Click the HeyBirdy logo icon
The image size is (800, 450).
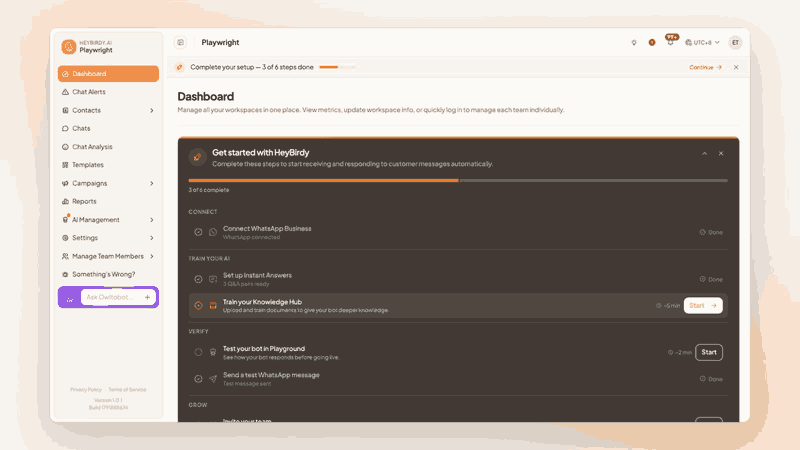pos(69,46)
